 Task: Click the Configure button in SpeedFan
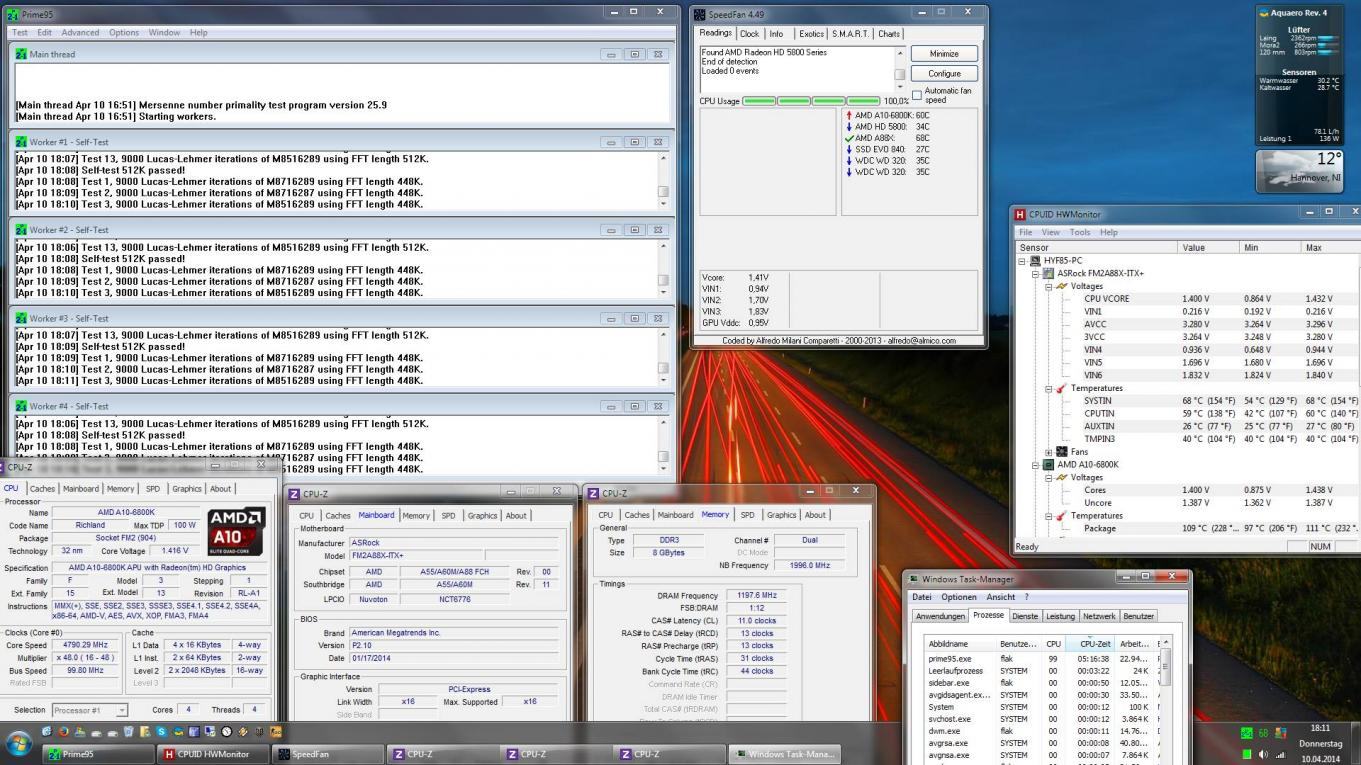943,74
